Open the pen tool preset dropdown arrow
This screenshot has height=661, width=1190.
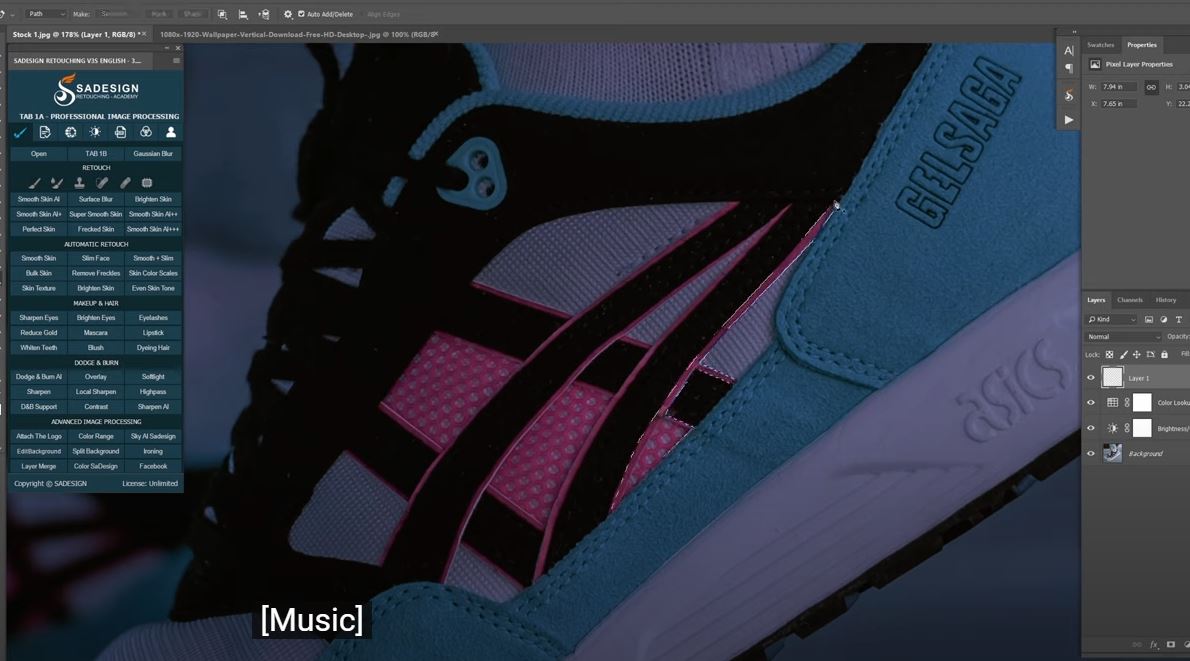click(12, 14)
